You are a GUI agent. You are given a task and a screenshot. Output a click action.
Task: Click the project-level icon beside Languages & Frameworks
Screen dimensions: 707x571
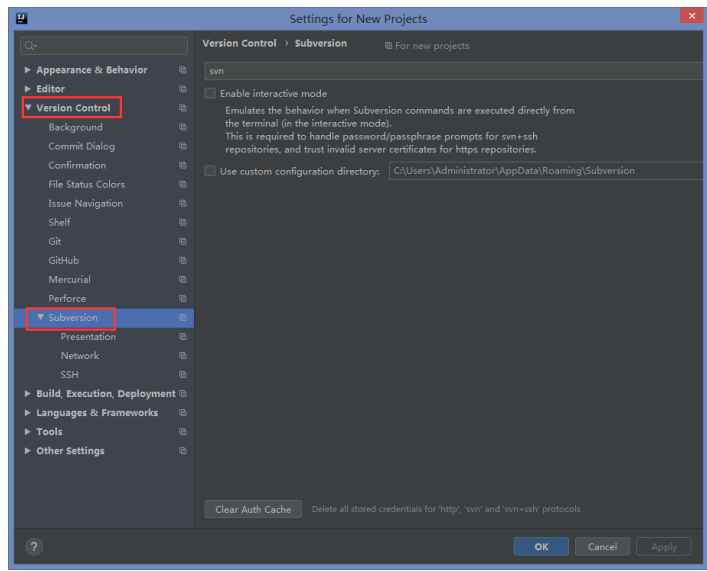pyautogui.click(x=183, y=413)
